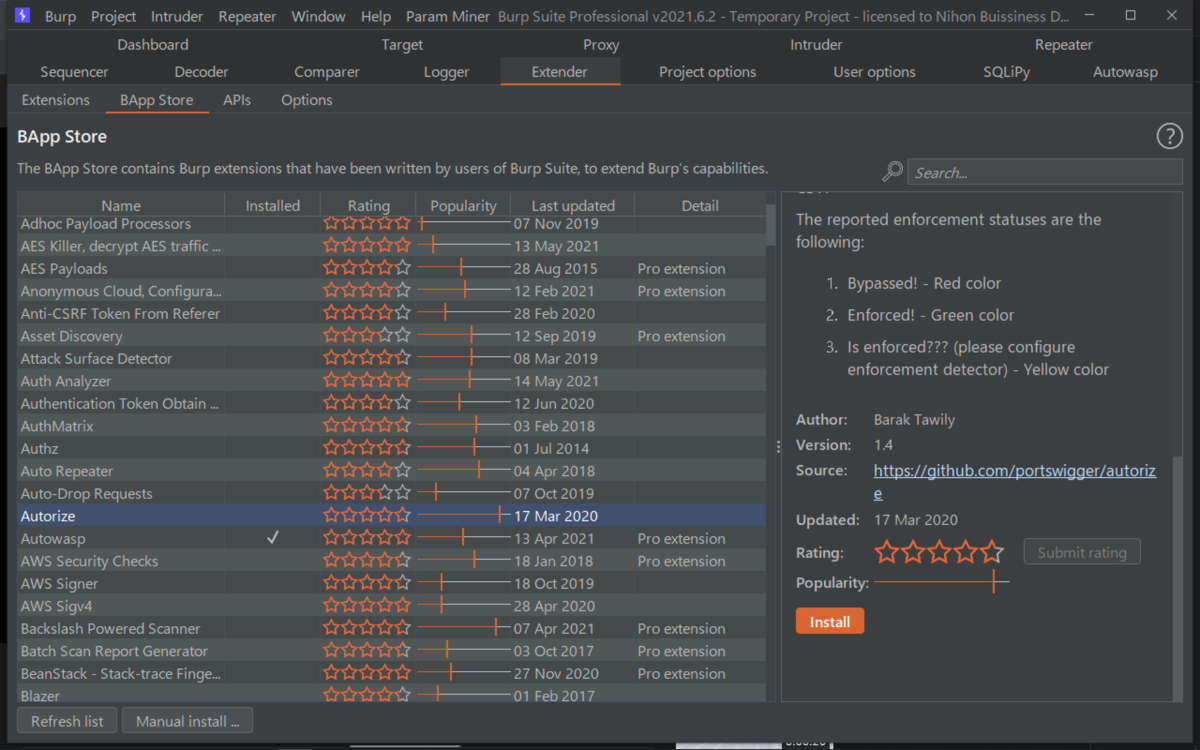The height and width of the screenshot is (750, 1200).
Task: Click the popularity bar of Backslash Powered Scanner
Action: 463,628
